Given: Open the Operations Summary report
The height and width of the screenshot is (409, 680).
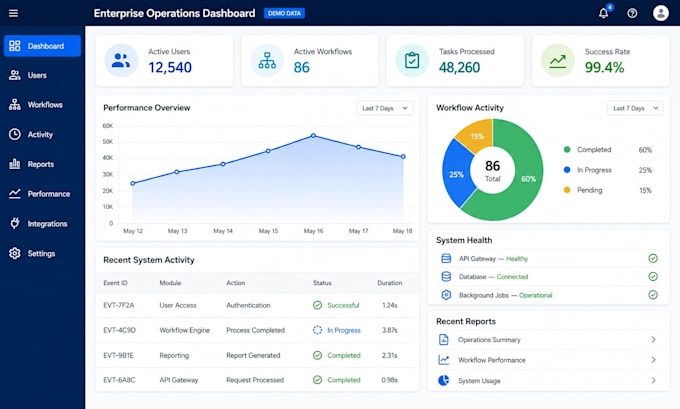Looking at the screenshot, I should 548,340.
